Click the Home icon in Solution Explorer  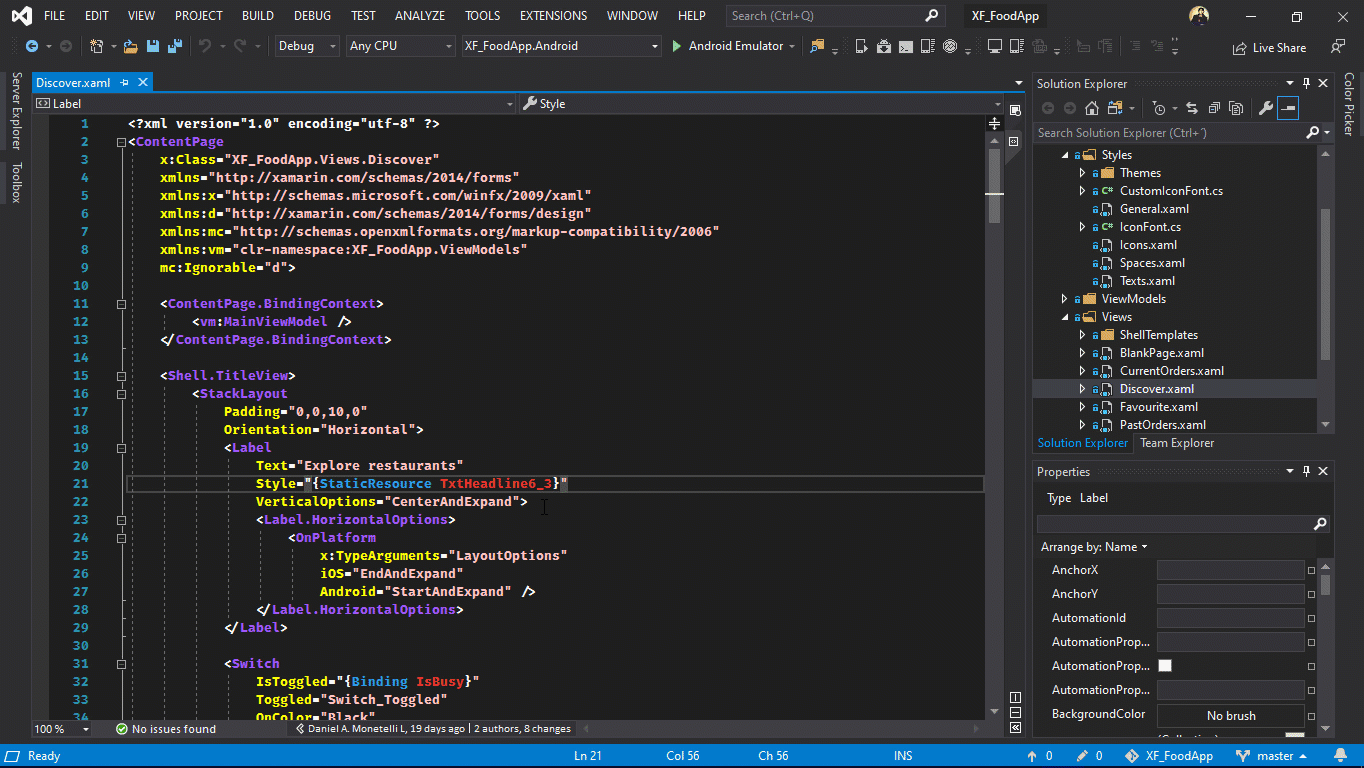click(x=1092, y=108)
